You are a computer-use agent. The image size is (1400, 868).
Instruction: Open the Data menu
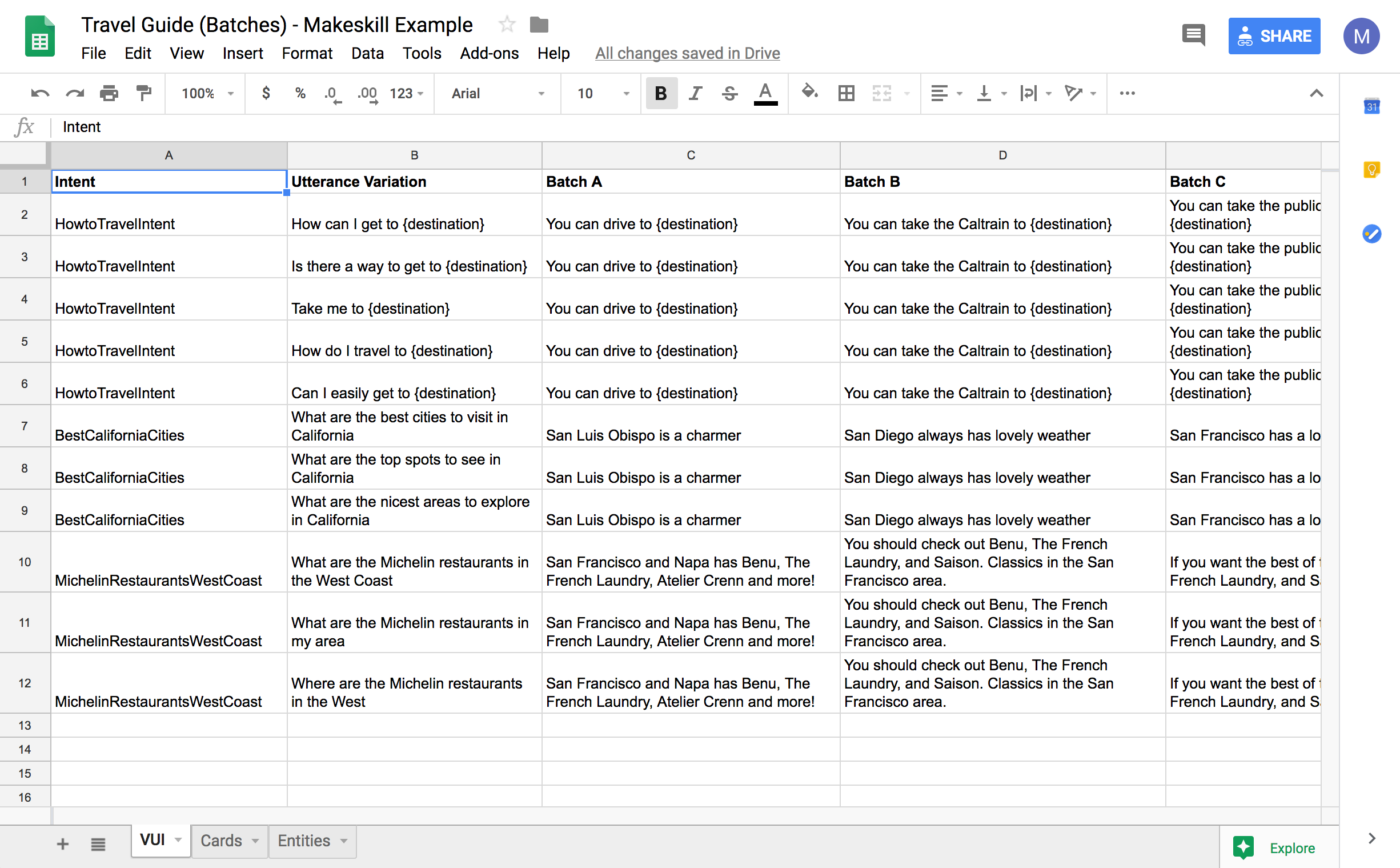tap(367, 53)
